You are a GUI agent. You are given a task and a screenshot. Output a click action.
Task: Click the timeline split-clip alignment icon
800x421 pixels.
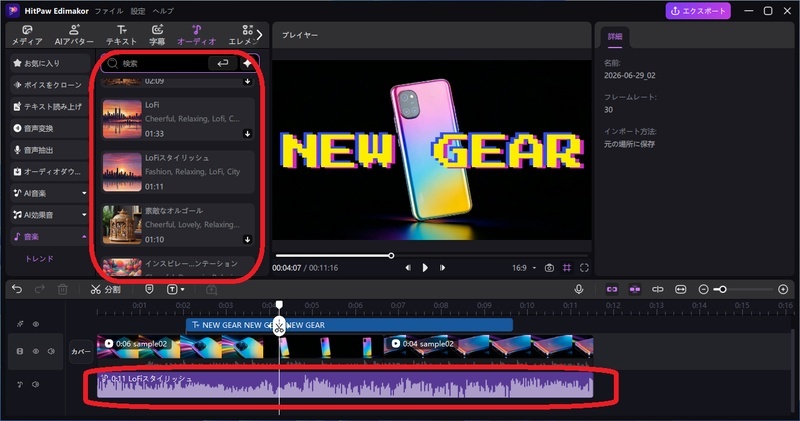pyautogui.click(x=658, y=289)
